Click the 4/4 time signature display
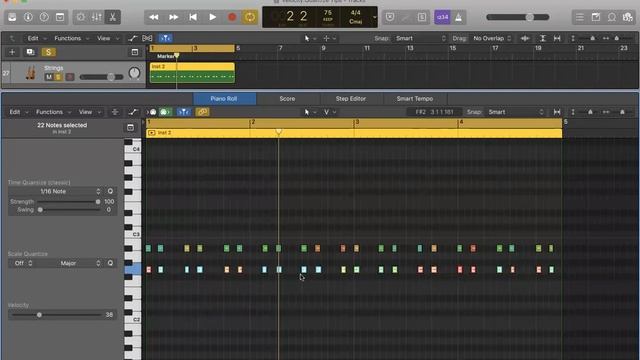The image size is (640, 360). (356, 13)
